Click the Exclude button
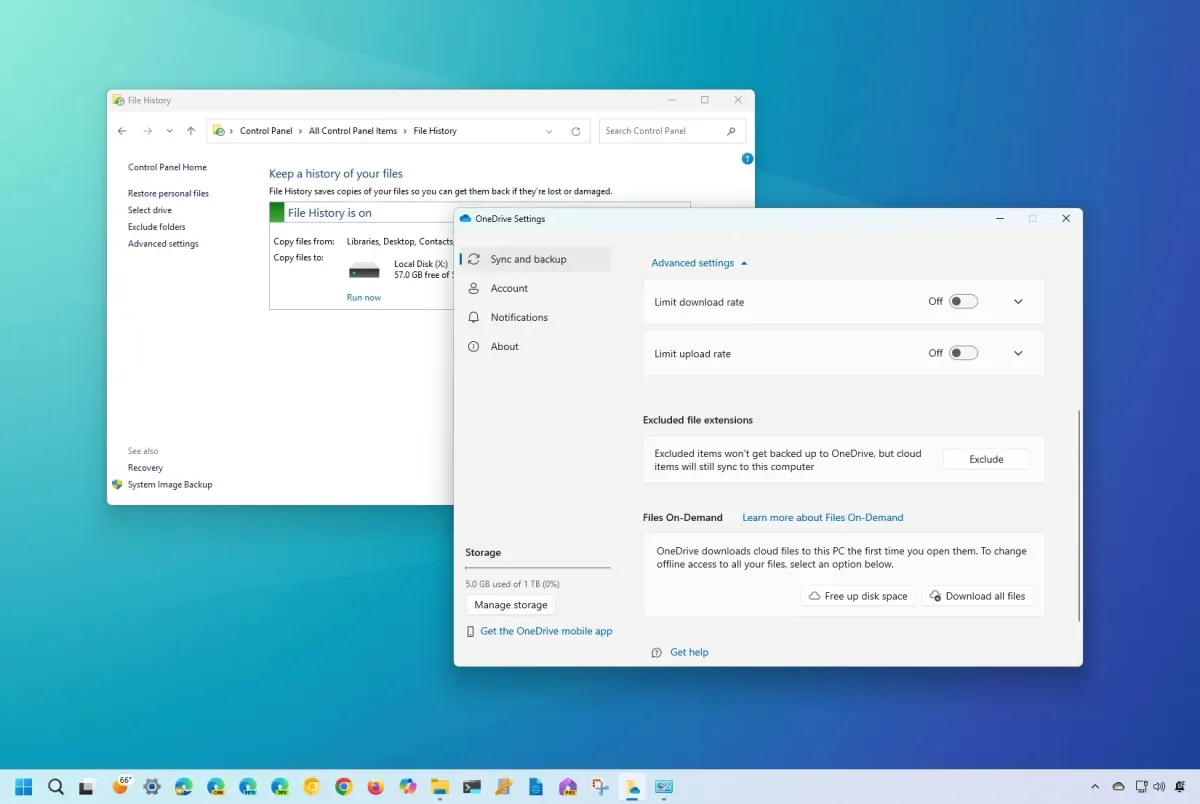This screenshot has height=804, width=1200. point(986,459)
